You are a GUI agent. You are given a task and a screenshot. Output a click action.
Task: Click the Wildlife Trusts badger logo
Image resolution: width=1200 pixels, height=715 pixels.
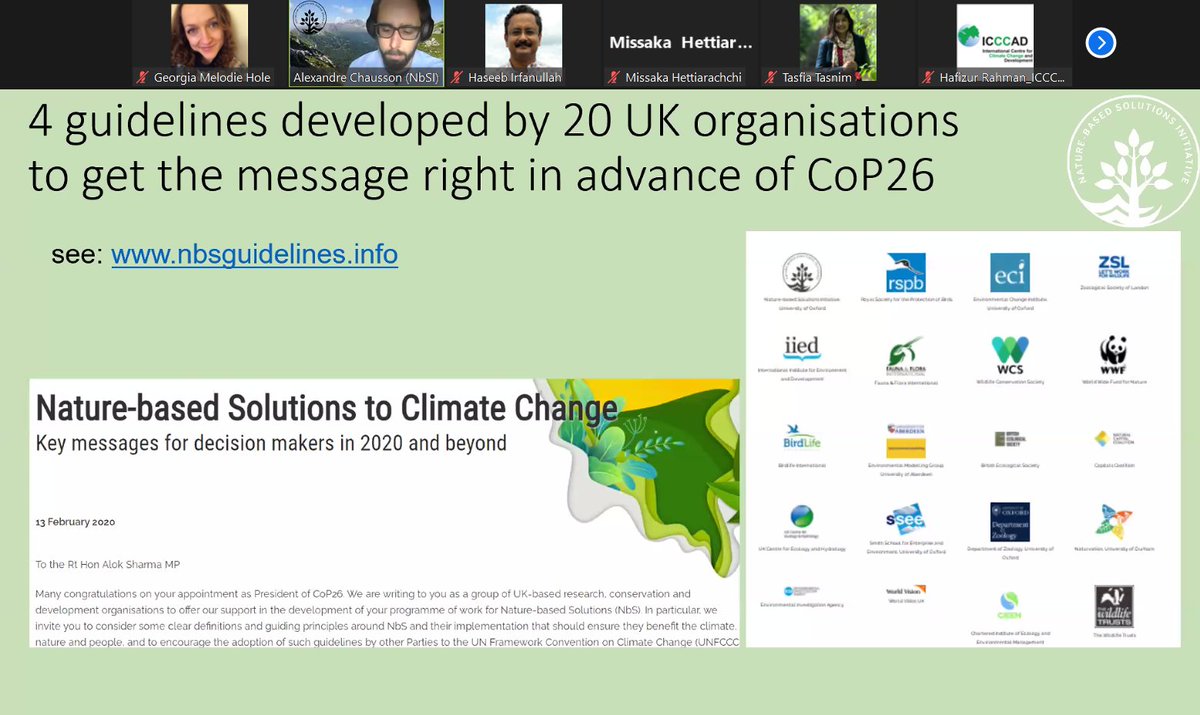[1113, 607]
